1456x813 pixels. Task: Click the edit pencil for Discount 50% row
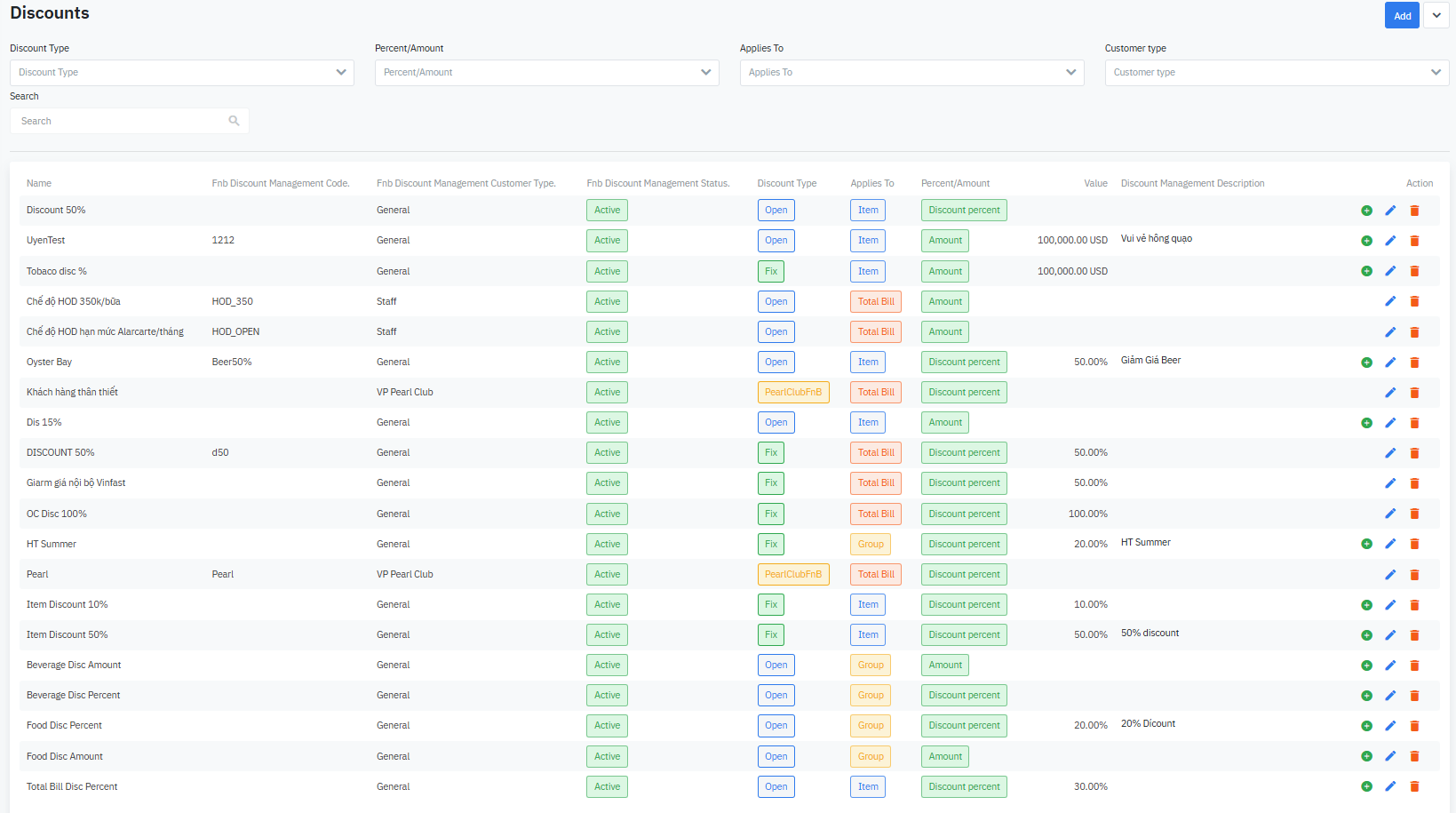coord(1390,211)
